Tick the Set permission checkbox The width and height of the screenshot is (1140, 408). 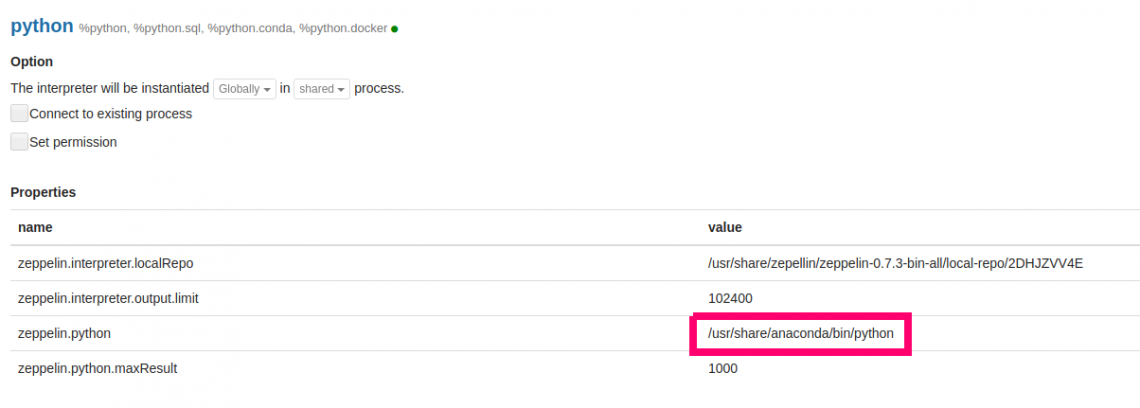pyautogui.click(x=19, y=142)
